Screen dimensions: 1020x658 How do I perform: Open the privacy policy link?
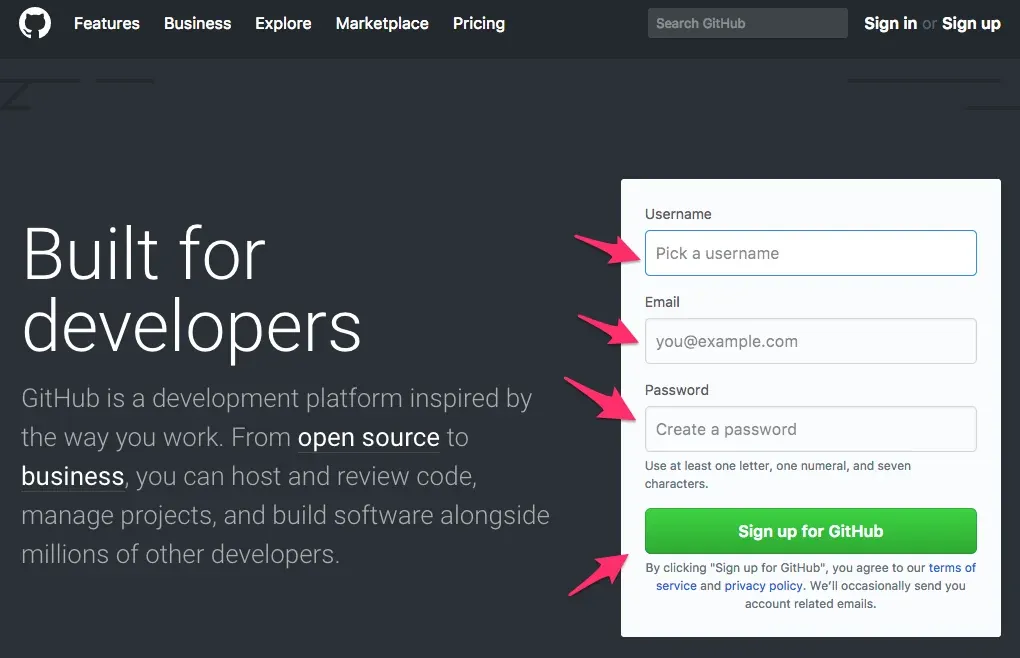click(x=763, y=585)
